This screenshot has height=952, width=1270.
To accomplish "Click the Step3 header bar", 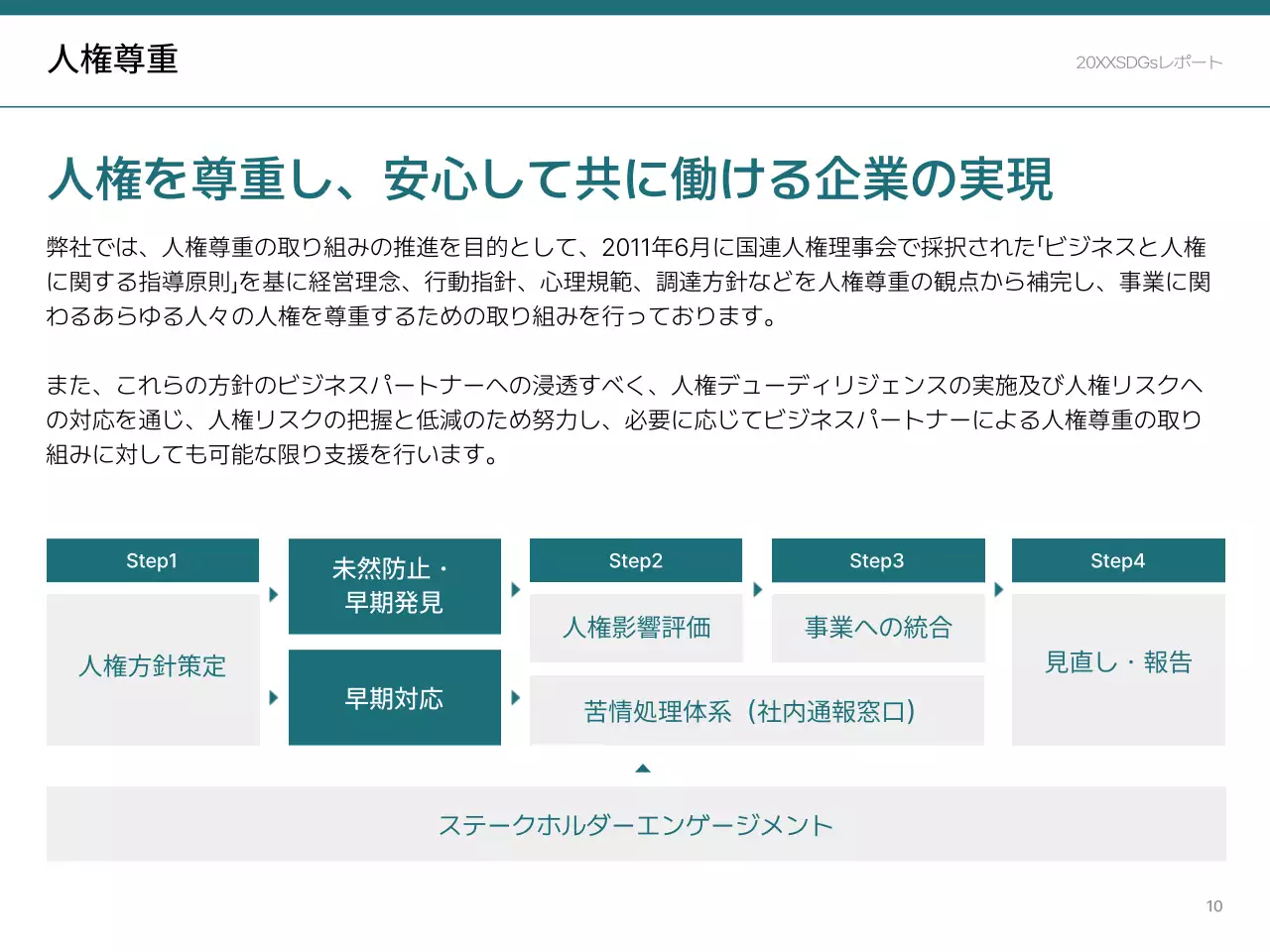I will pos(877,560).
